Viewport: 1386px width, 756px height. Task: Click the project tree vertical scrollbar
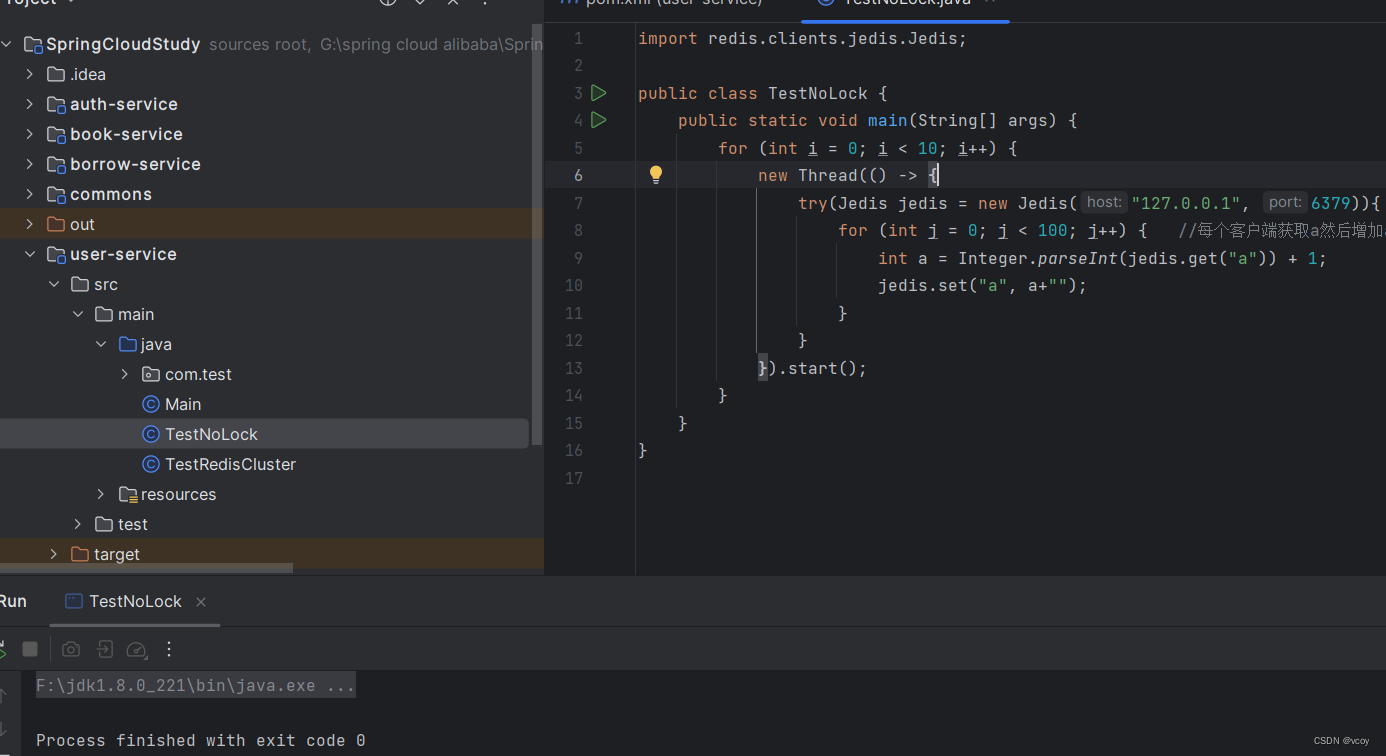point(537,235)
